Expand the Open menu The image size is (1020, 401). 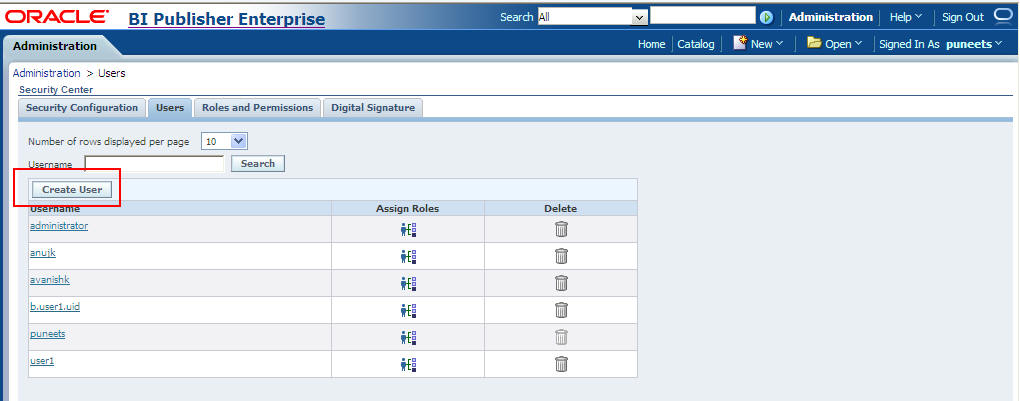(835, 44)
